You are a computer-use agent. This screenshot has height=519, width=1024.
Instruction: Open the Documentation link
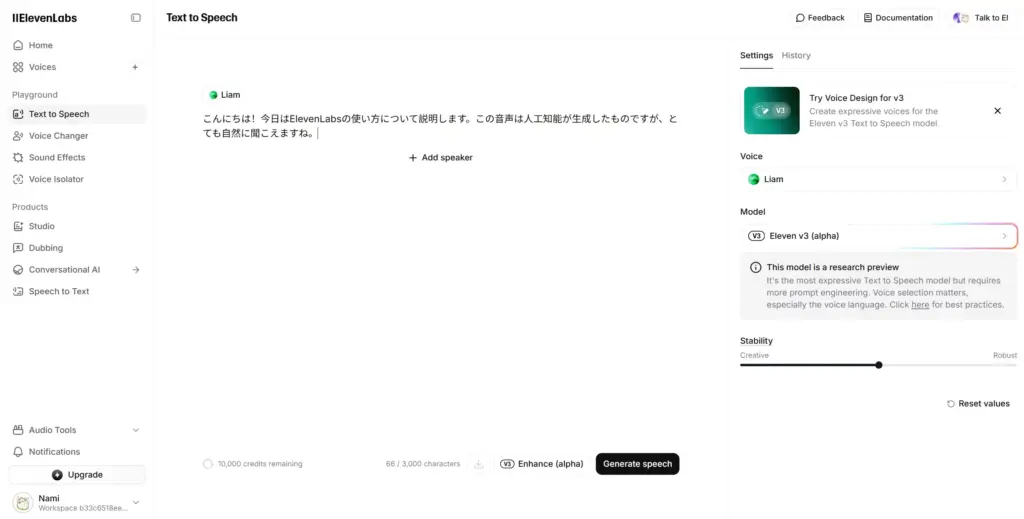[898, 18]
